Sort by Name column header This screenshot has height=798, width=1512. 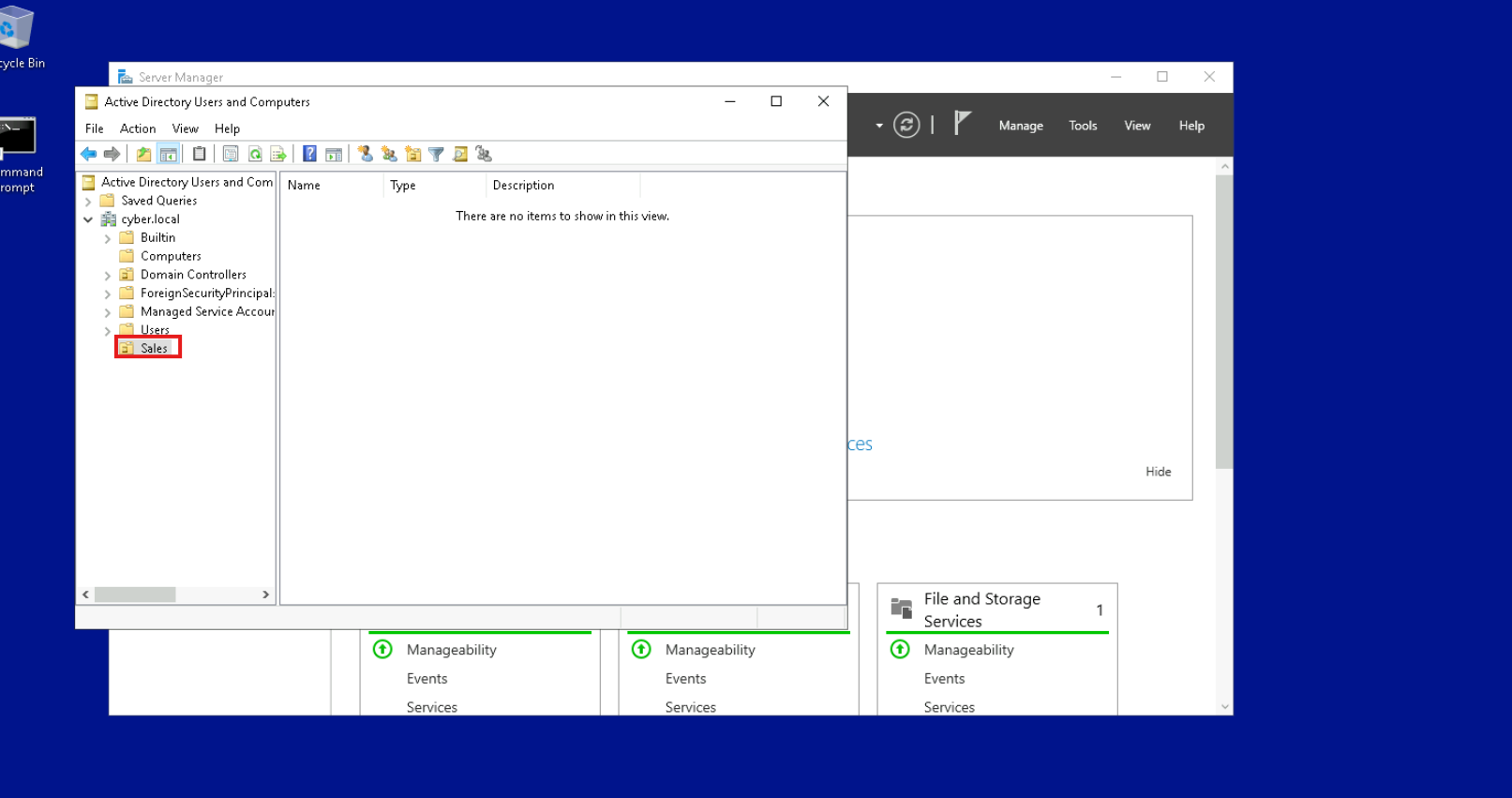332,186
